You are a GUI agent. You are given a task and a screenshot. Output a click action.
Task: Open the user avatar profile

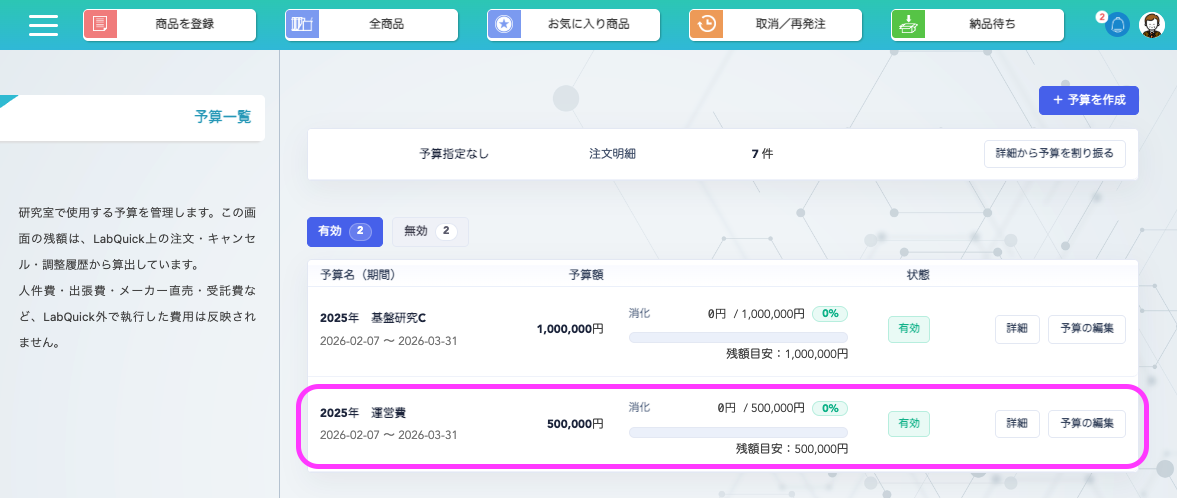1152,26
